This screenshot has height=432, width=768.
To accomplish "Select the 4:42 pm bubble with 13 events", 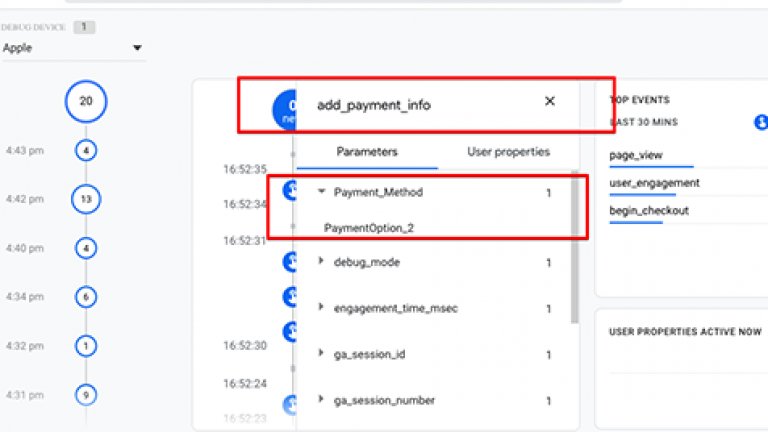I will tap(86, 199).
